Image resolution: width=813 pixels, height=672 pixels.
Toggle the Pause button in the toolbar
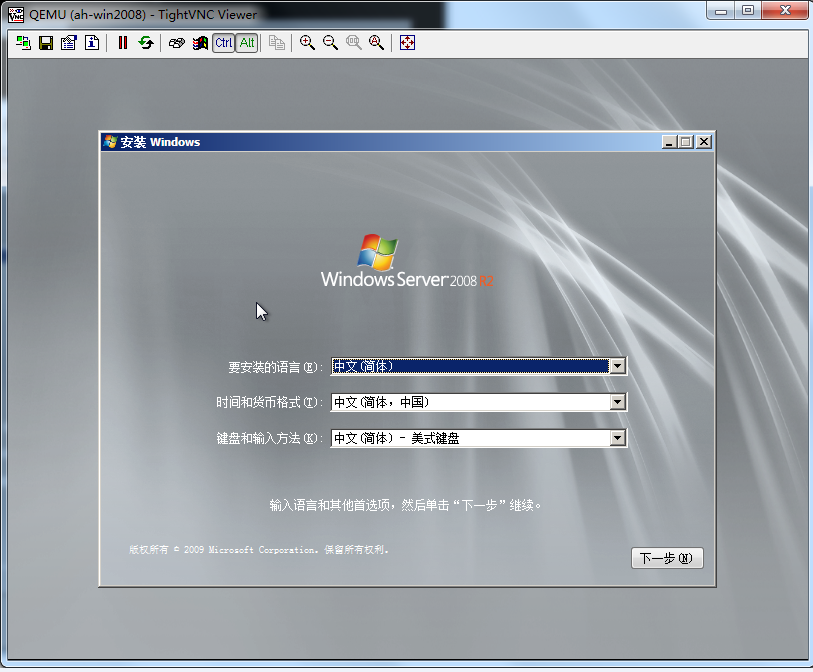click(123, 43)
